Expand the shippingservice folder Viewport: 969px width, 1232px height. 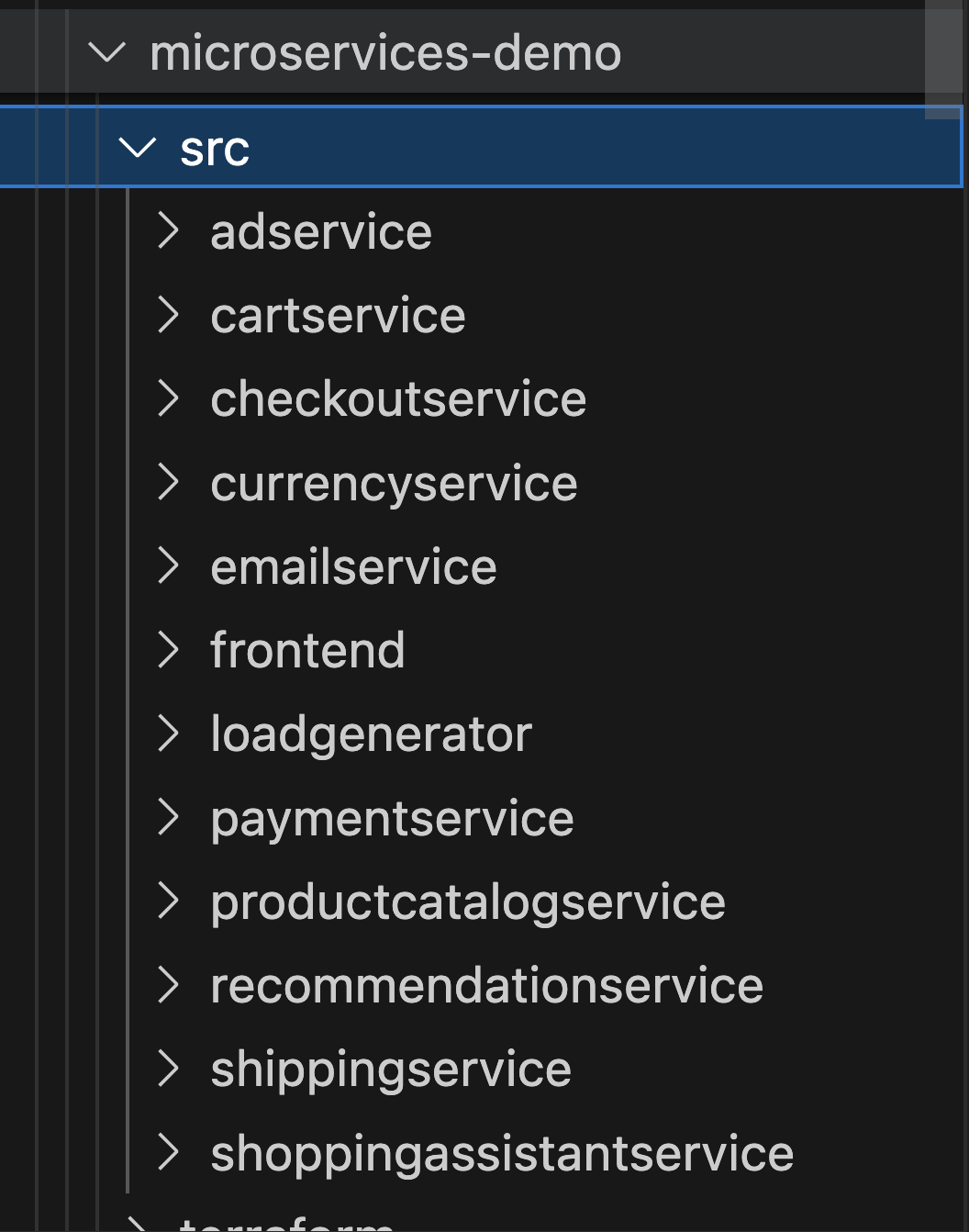click(x=169, y=1069)
